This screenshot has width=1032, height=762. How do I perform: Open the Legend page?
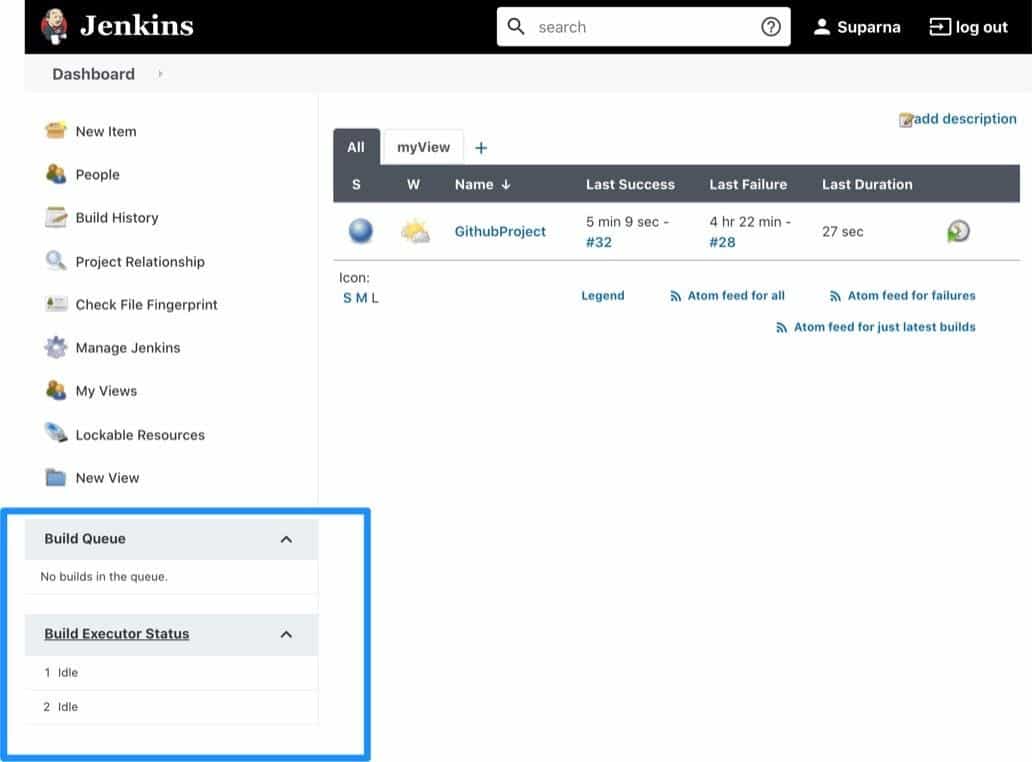[603, 295]
